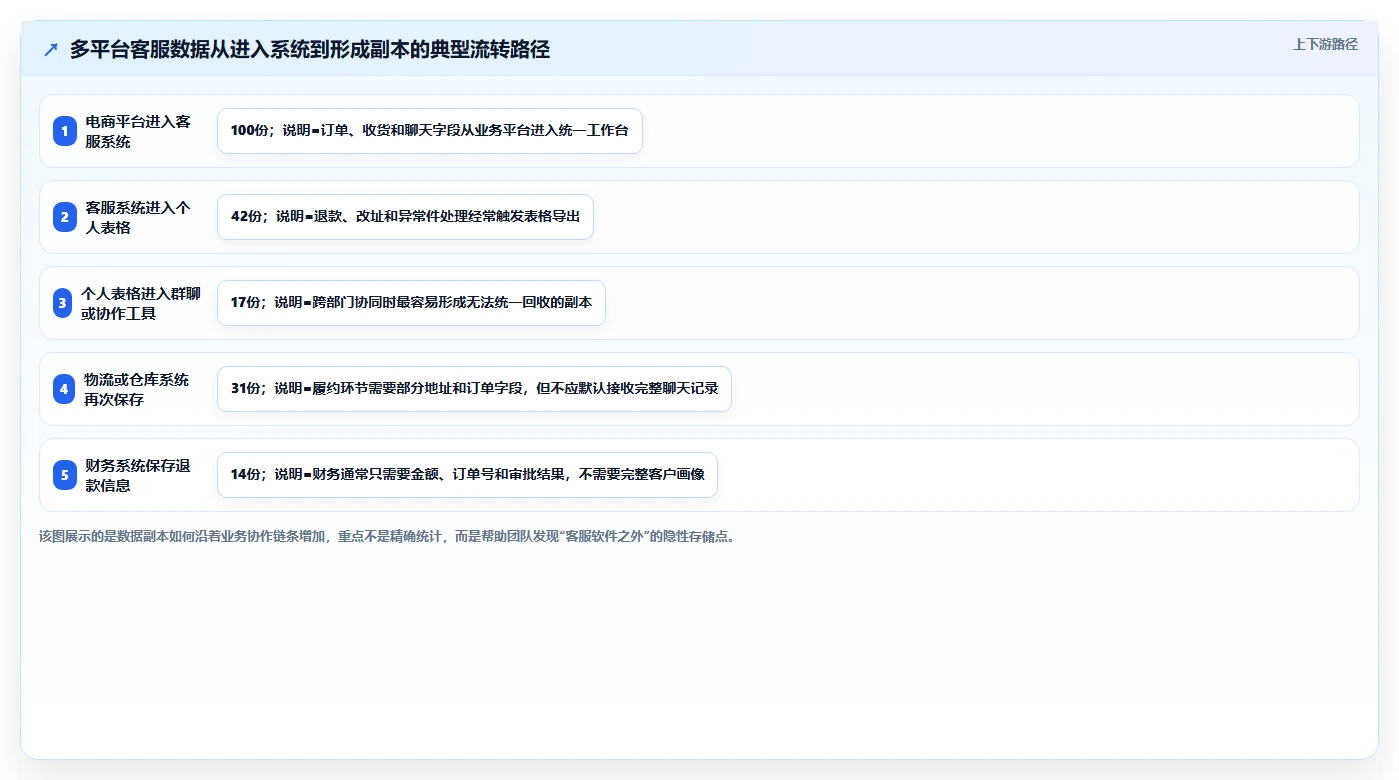Image resolution: width=1399 pixels, height=780 pixels.
Task: Open the 31份 description box
Action: (x=474, y=389)
